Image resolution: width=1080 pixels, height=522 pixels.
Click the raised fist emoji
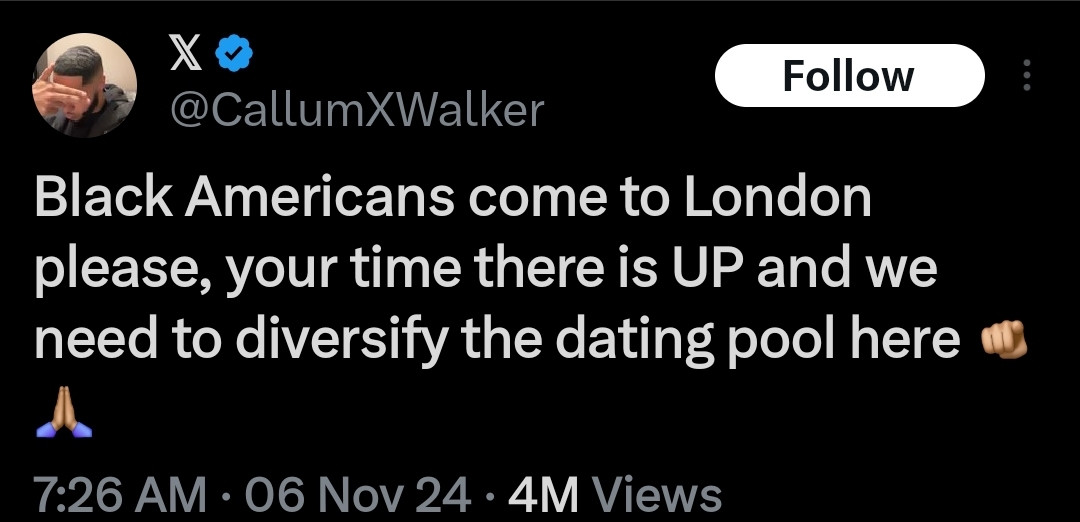point(1003,343)
